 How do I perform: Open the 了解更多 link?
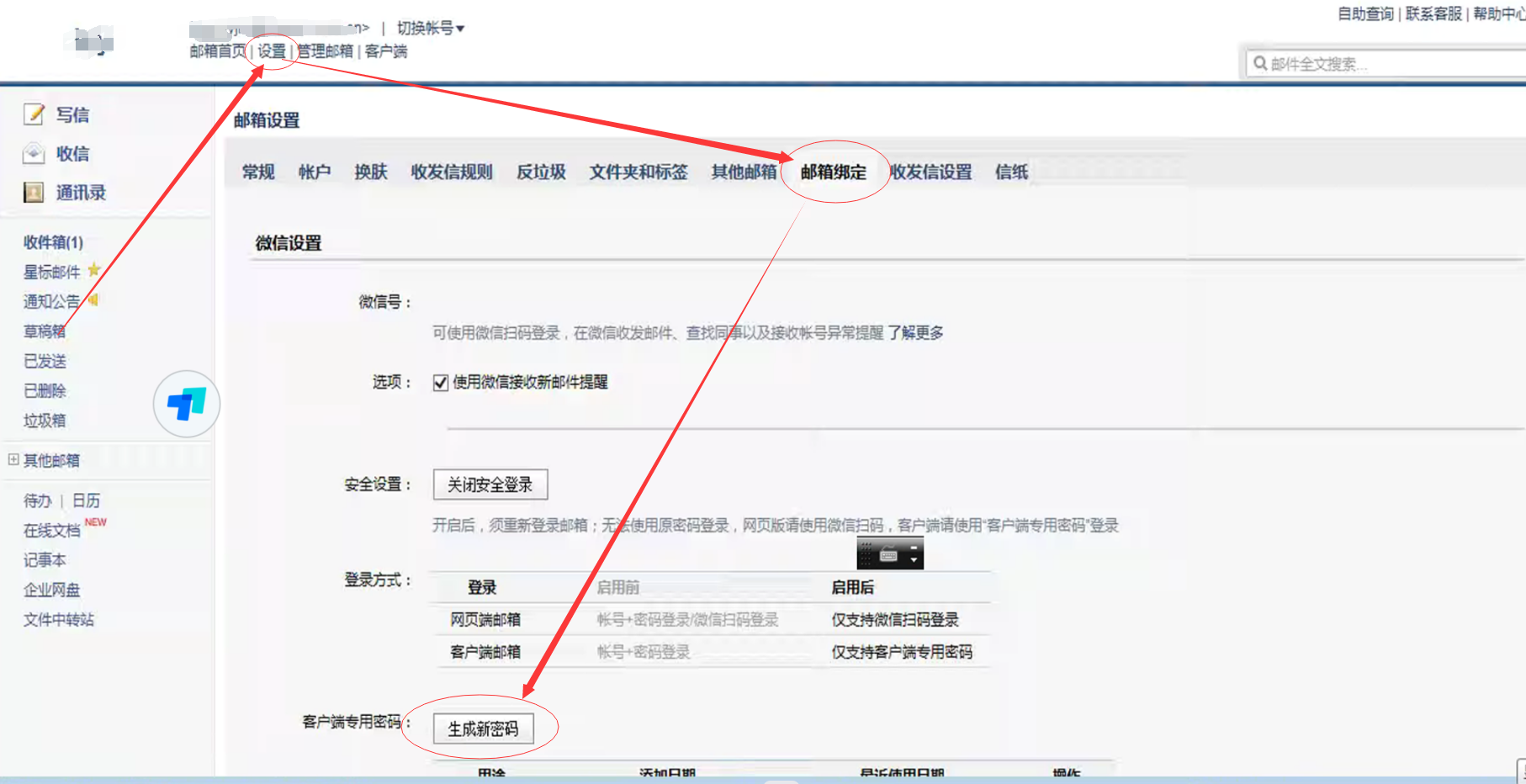[915, 332]
